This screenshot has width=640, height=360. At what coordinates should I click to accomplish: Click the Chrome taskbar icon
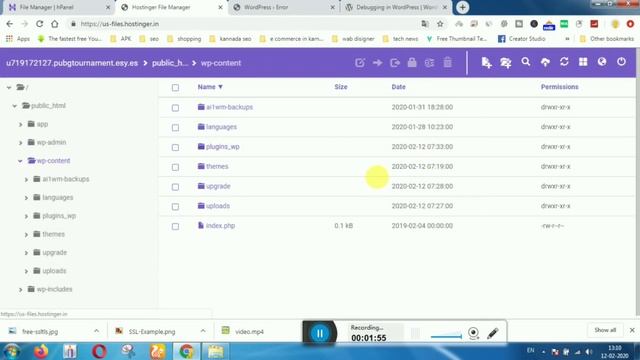pyautogui.click(x=187, y=351)
